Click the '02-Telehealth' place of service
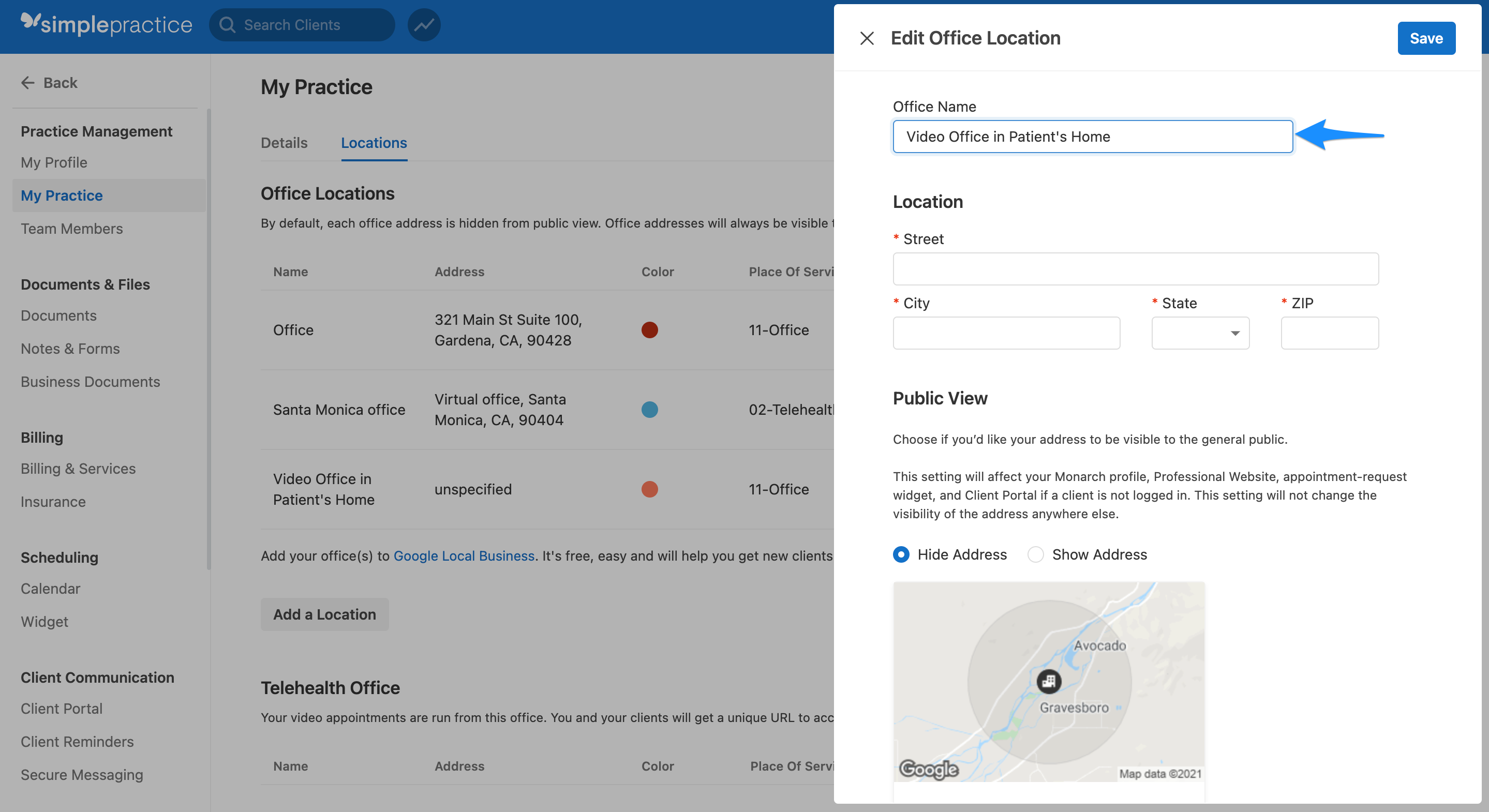The width and height of the screenshot is (1489, 812). 791,410
